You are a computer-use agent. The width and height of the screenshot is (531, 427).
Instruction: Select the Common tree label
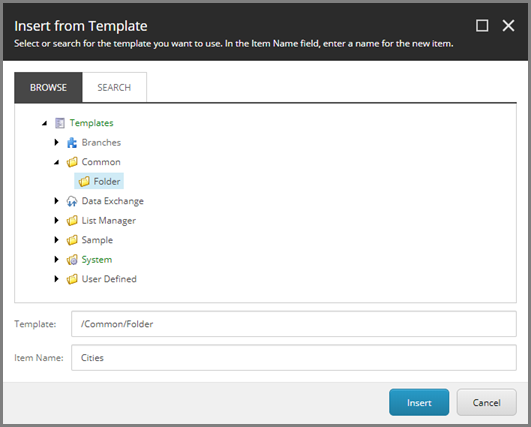tap(101, 162)
